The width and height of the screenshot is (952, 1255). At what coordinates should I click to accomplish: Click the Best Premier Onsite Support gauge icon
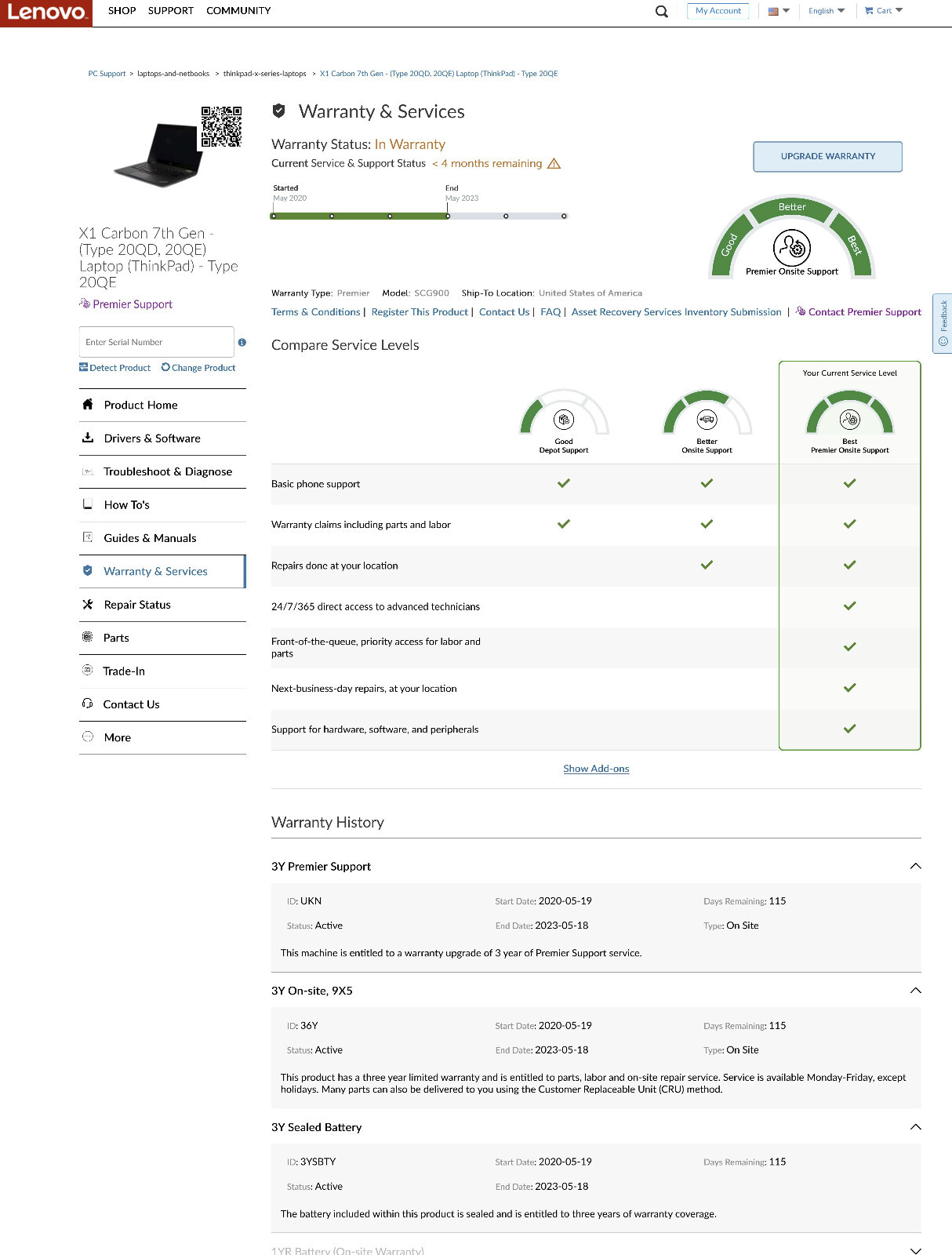(x=850, y=420)
